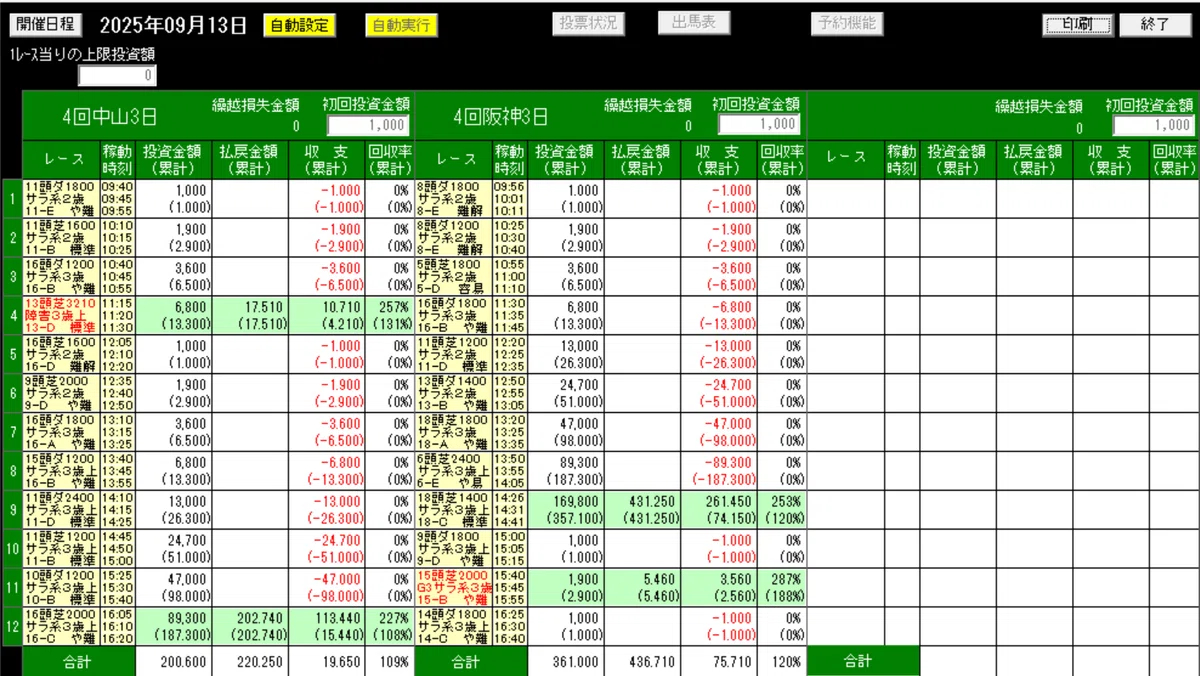This screenshot has width=1200, height=676.
Task: Click the Nakayama total recovery rate 109%
Action: pyautogui.click(x=396, y=661)
